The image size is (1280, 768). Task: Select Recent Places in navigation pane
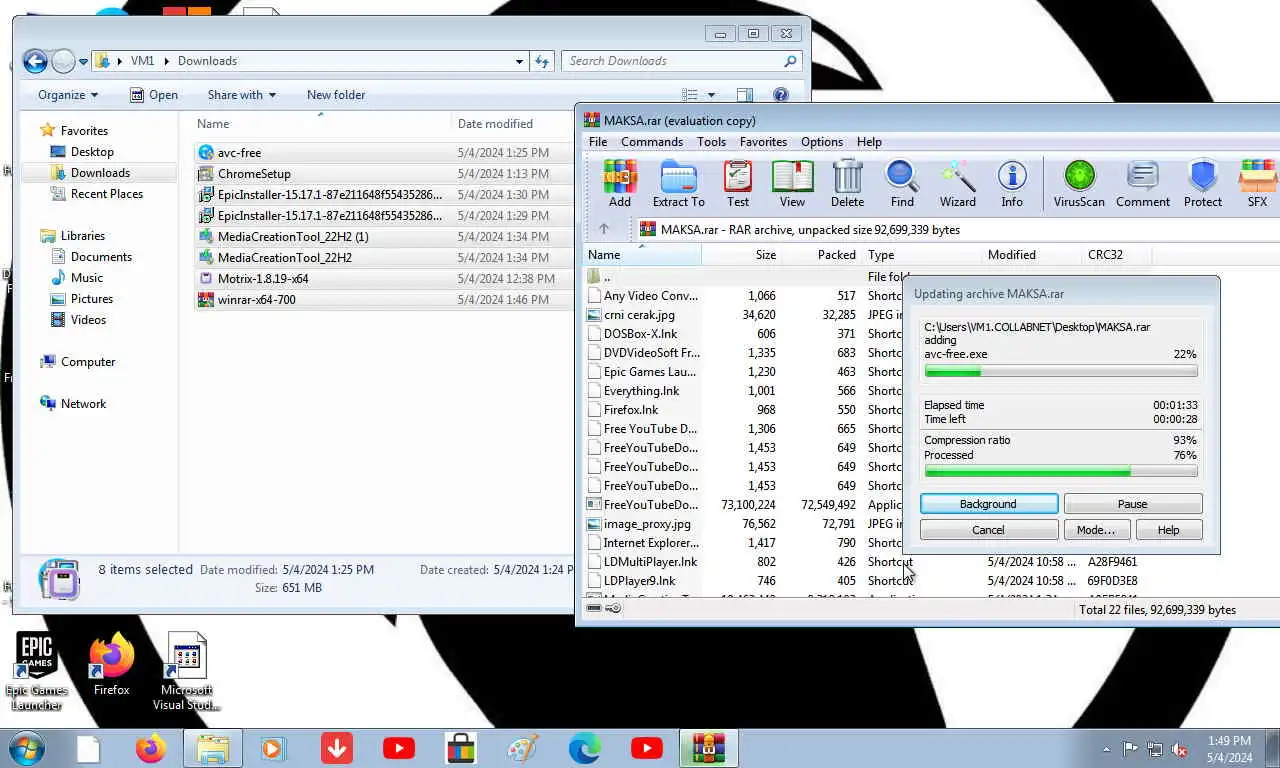(x=107, y=194)
